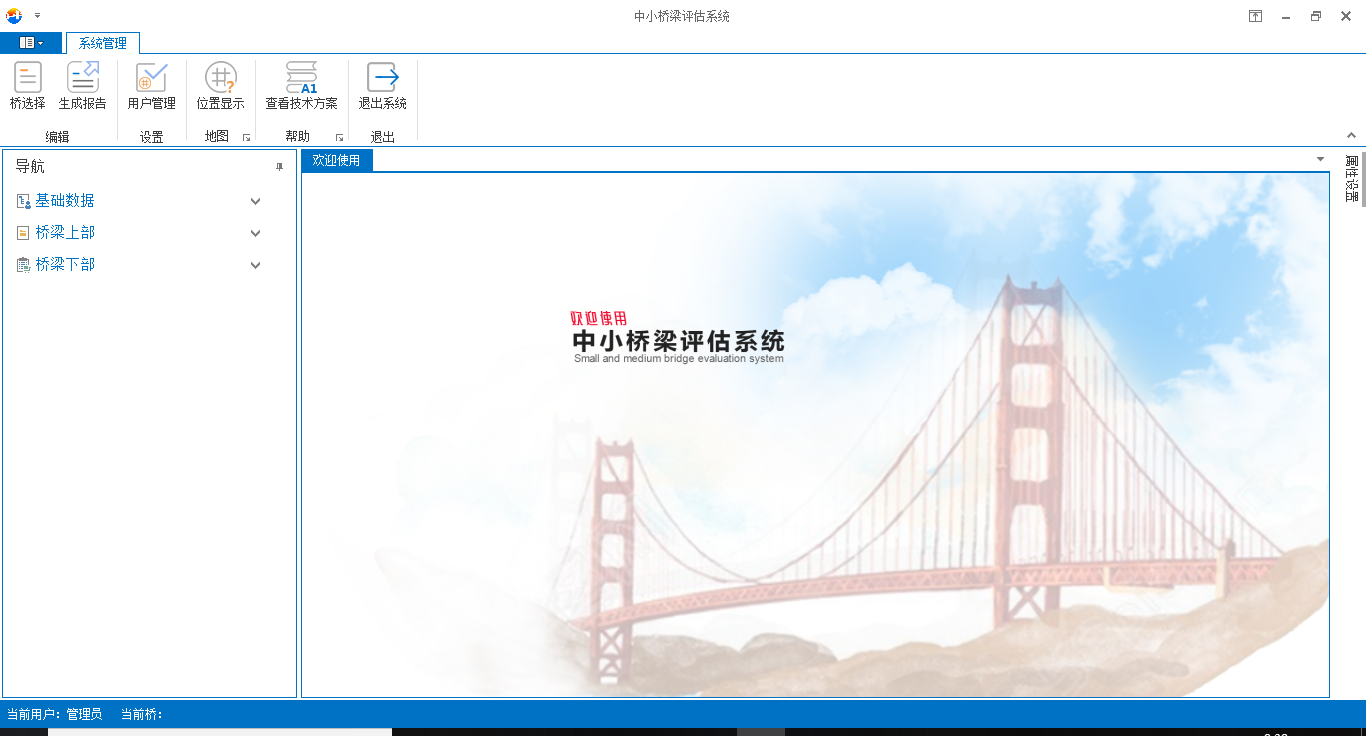Open the 属性设置 side panel tab
This screenshot has width=1366, height=736.
[x=1352, y=179]
